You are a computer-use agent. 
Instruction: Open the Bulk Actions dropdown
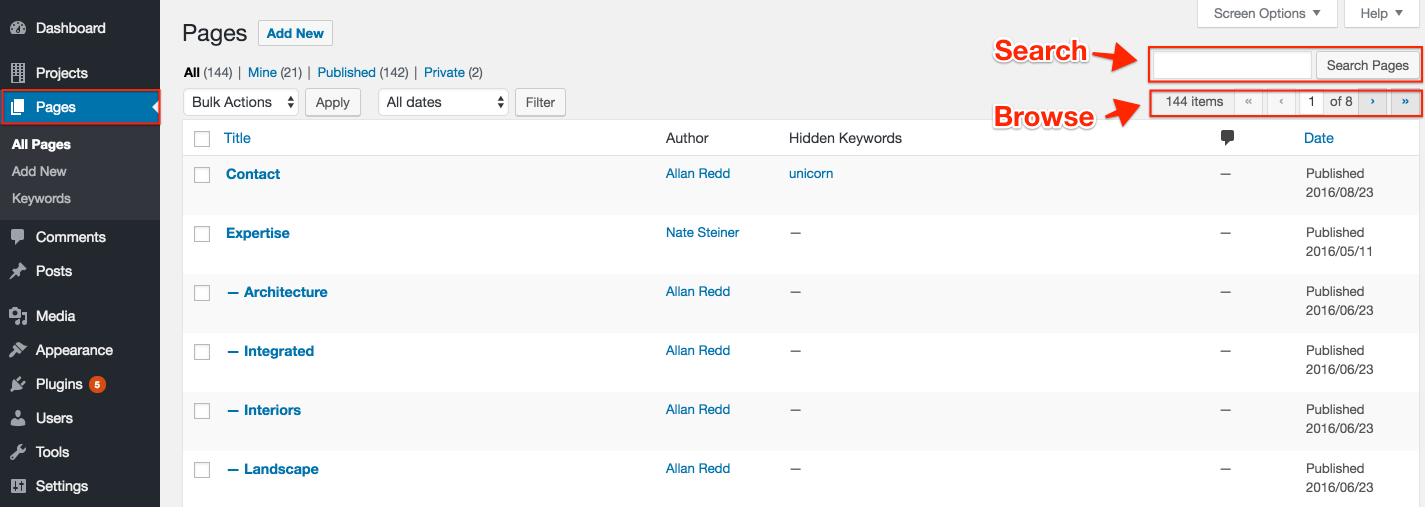pyautogui.click(x=241, y=102)
